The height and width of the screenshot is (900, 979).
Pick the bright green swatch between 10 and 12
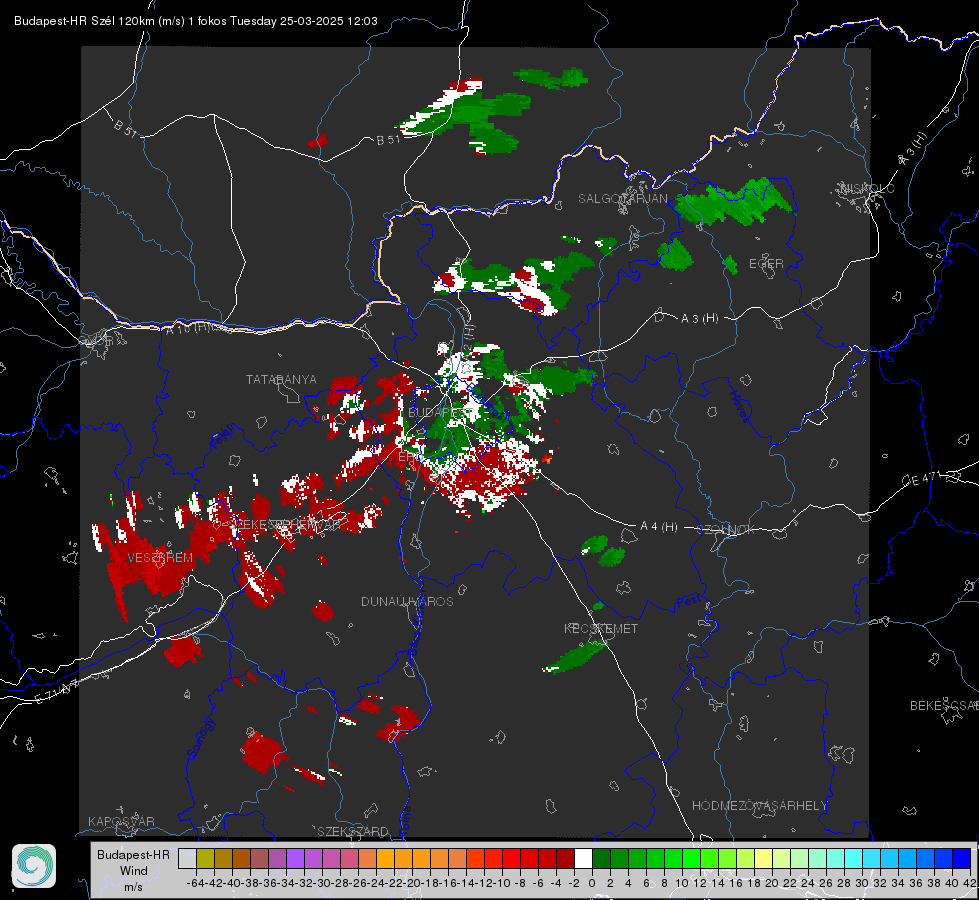(691, 858)
